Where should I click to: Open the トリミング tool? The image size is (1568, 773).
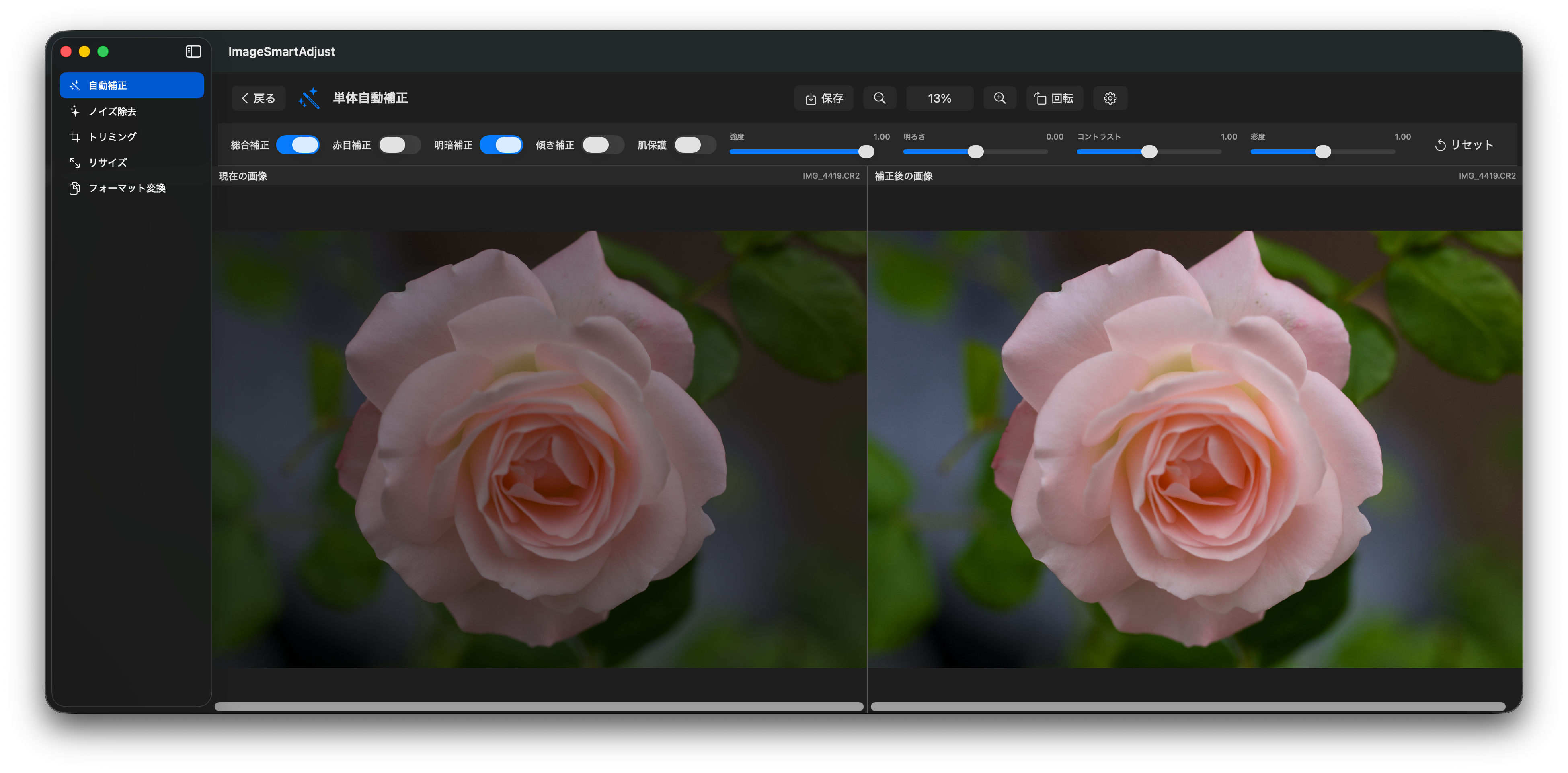[113, 136]
